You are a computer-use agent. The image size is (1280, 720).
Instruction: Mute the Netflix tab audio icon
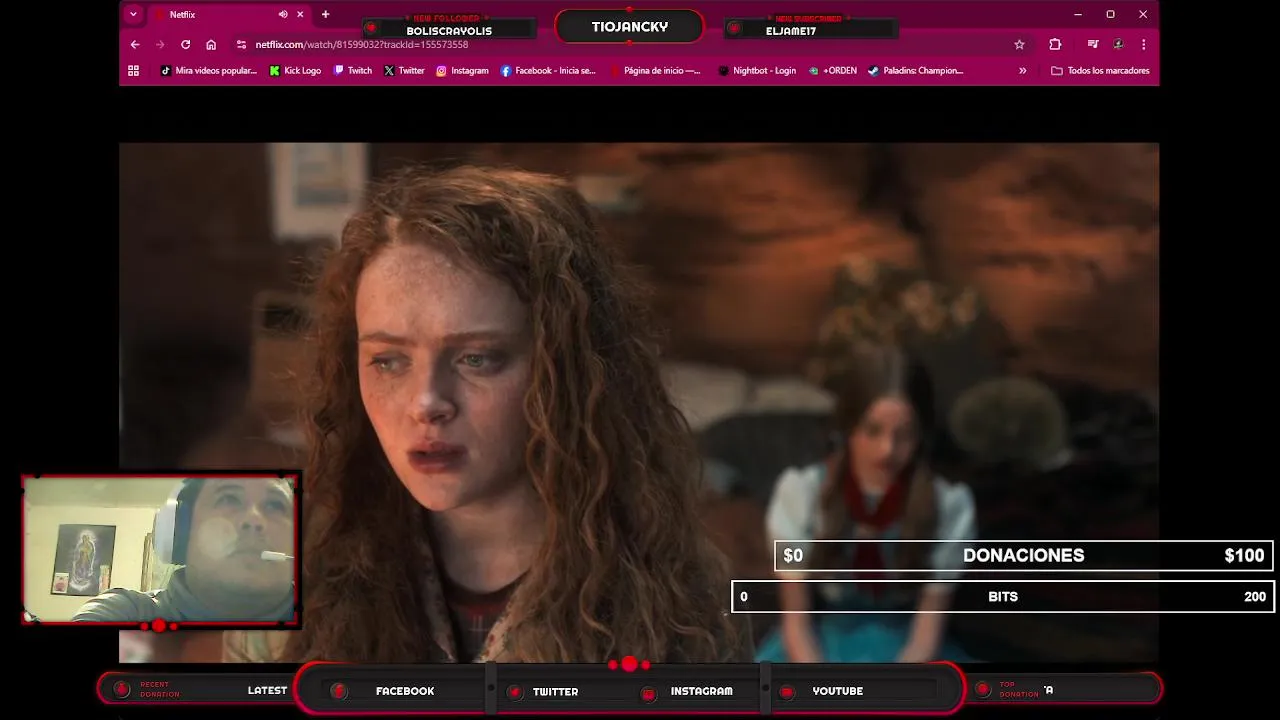283,15
